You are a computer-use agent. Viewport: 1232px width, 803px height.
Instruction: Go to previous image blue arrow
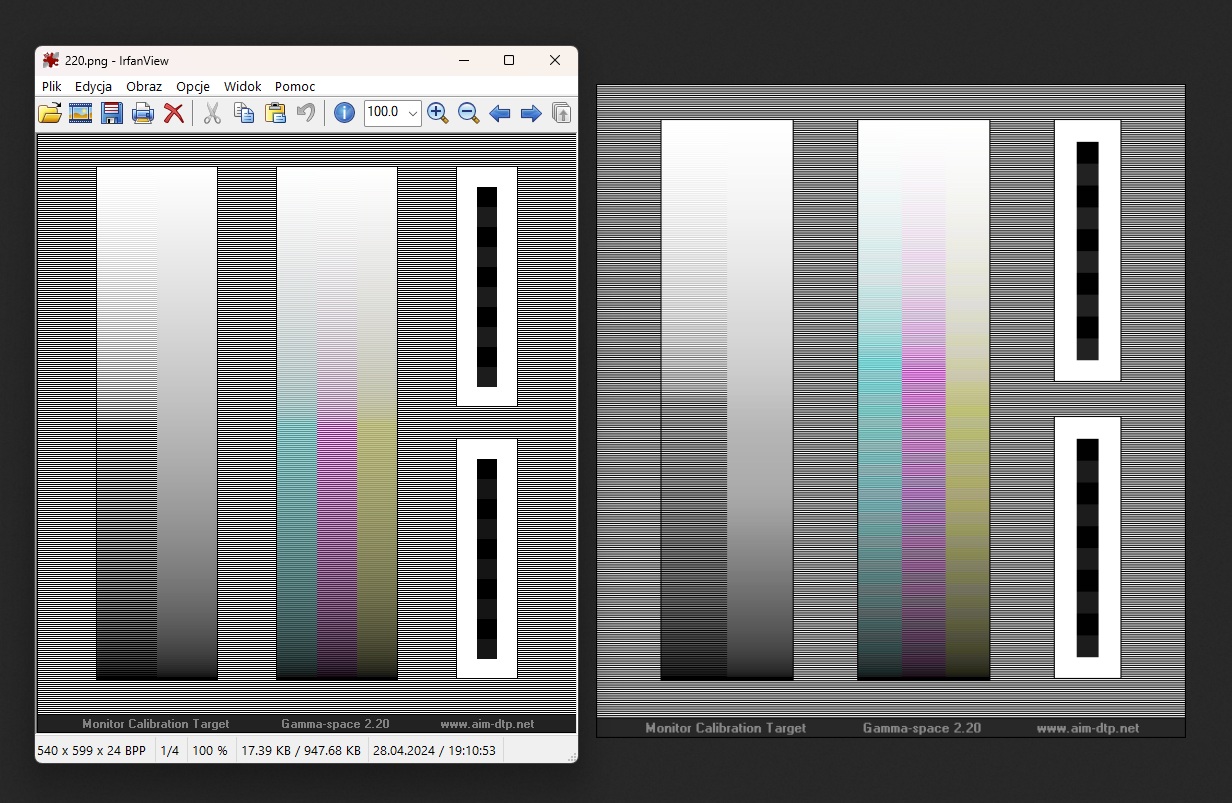[500, 113]
